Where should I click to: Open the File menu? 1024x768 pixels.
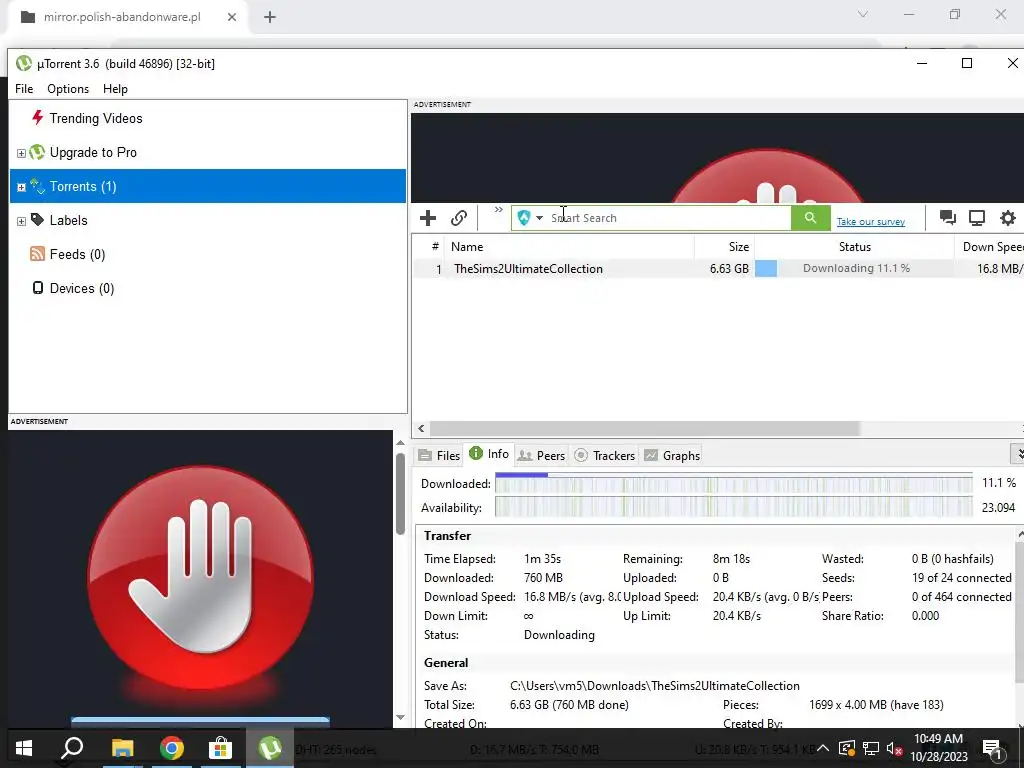[x=24, y=89]
